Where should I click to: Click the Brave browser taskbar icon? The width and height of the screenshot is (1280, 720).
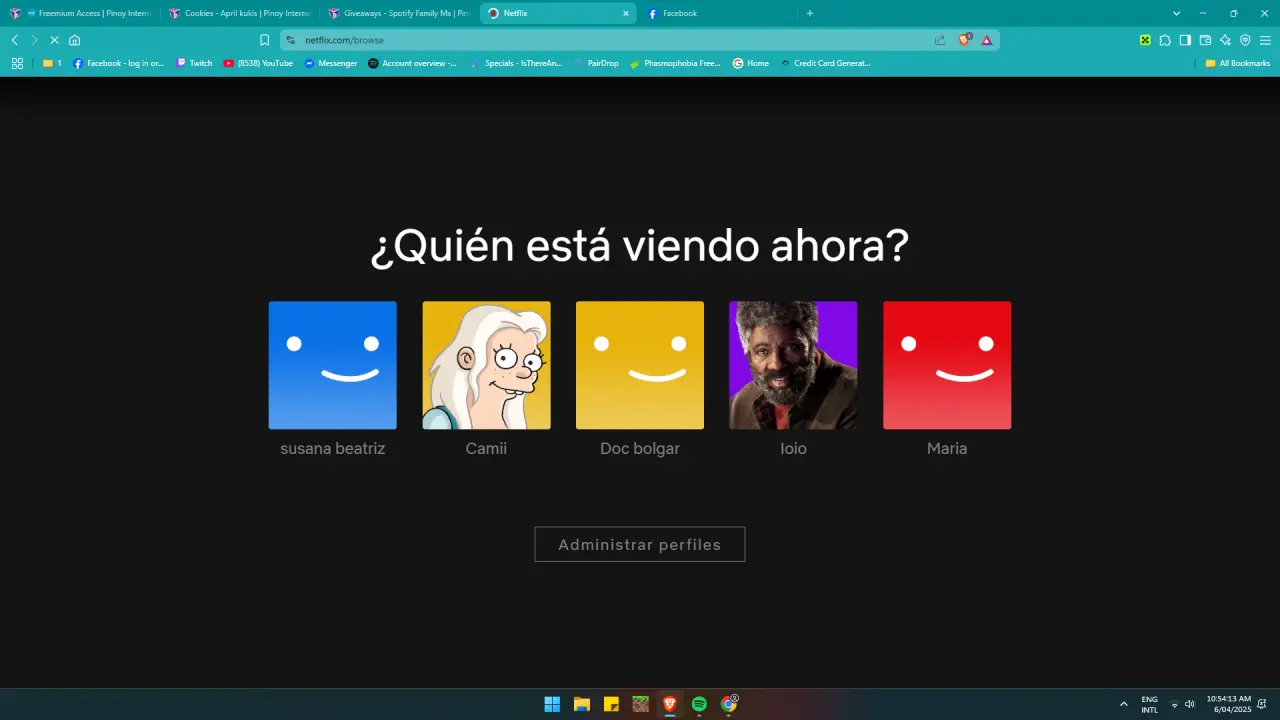click(x=670, y=704)
